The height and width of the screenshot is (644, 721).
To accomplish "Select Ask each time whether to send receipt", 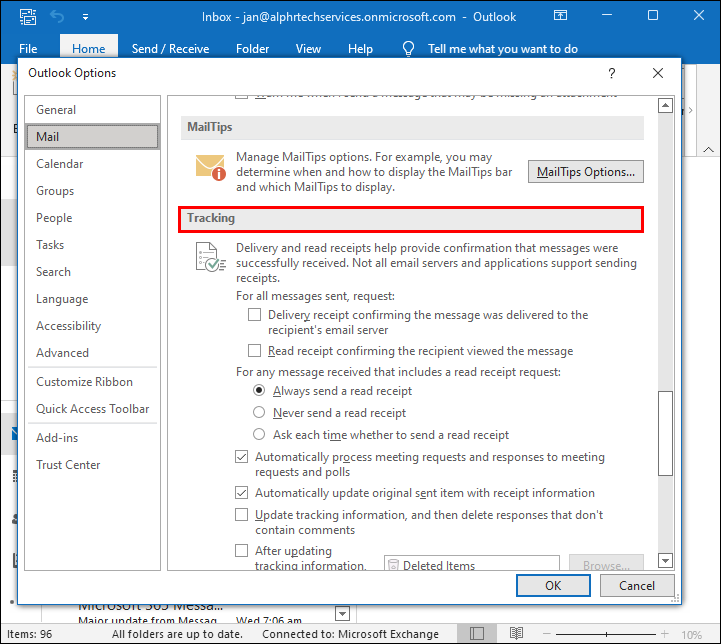I will [x=259, y=434].
